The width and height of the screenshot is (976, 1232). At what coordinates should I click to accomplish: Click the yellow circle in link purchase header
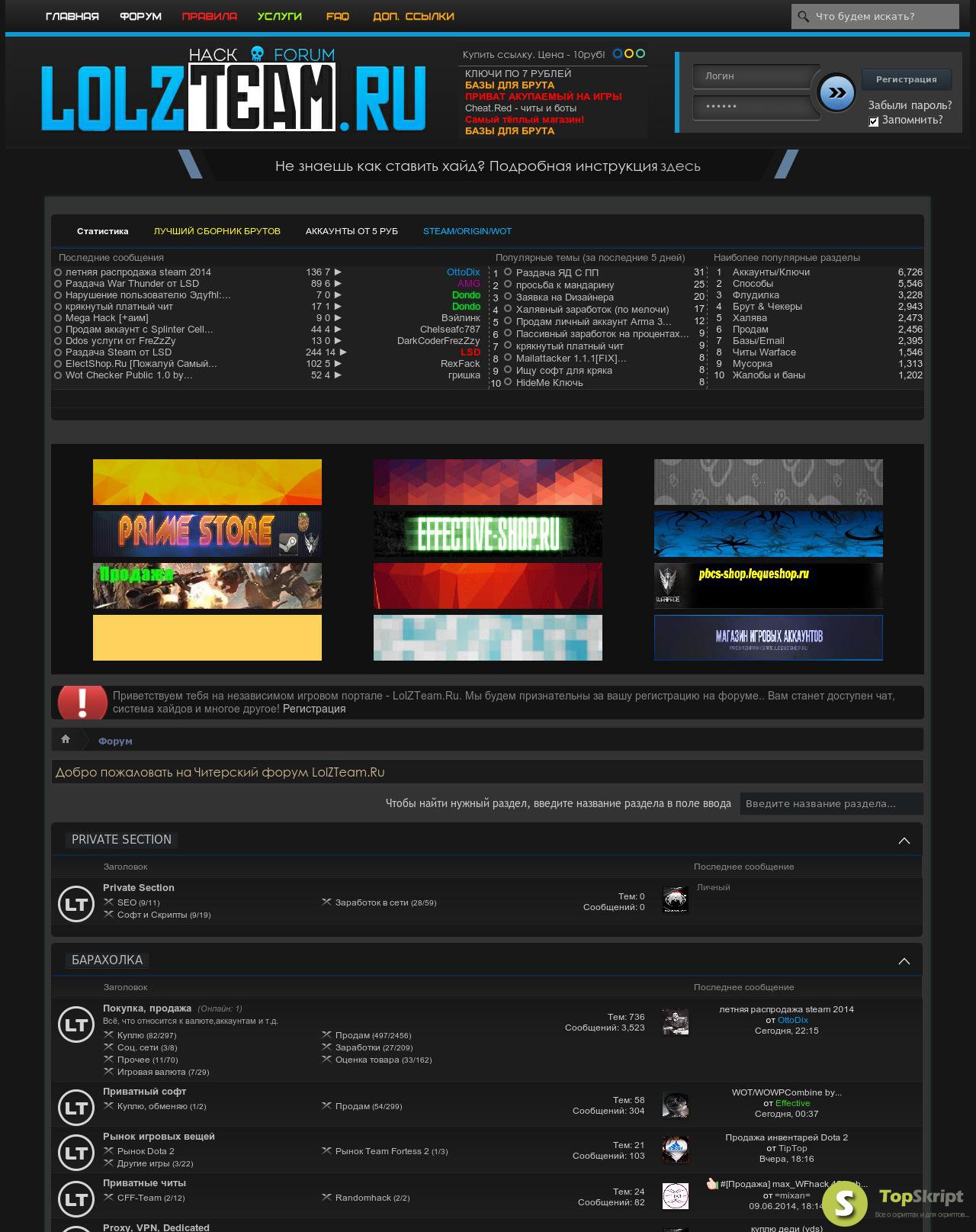point(629,53)
